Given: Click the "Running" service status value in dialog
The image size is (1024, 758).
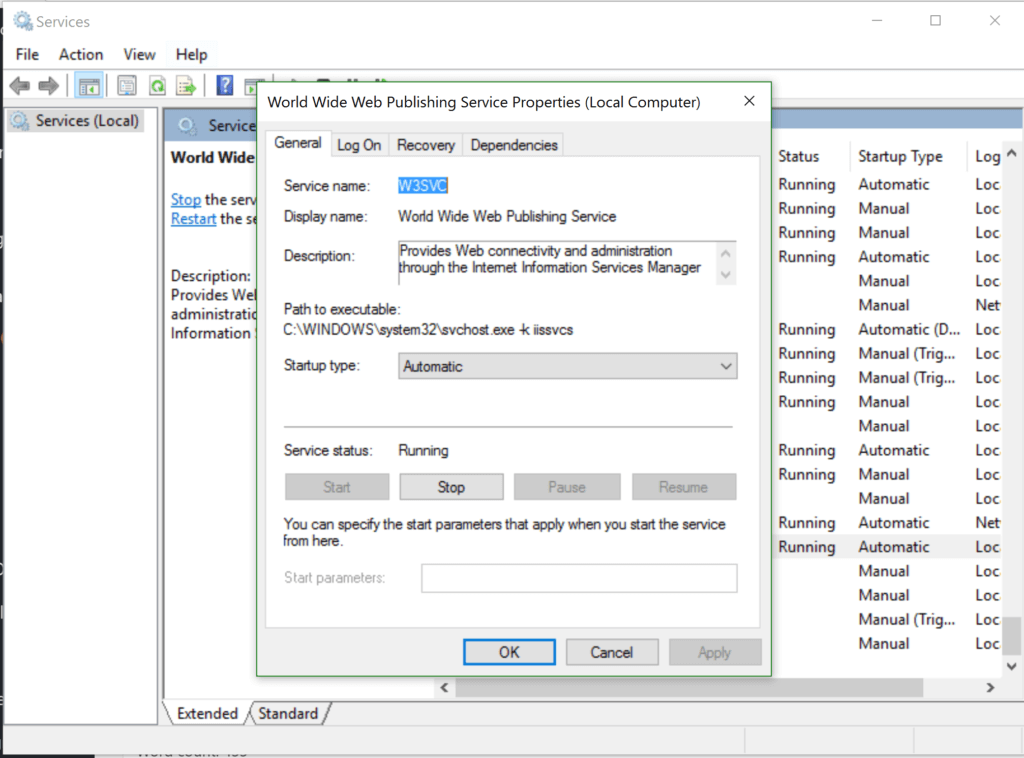Looking at the screenshot, I should 423,450.
